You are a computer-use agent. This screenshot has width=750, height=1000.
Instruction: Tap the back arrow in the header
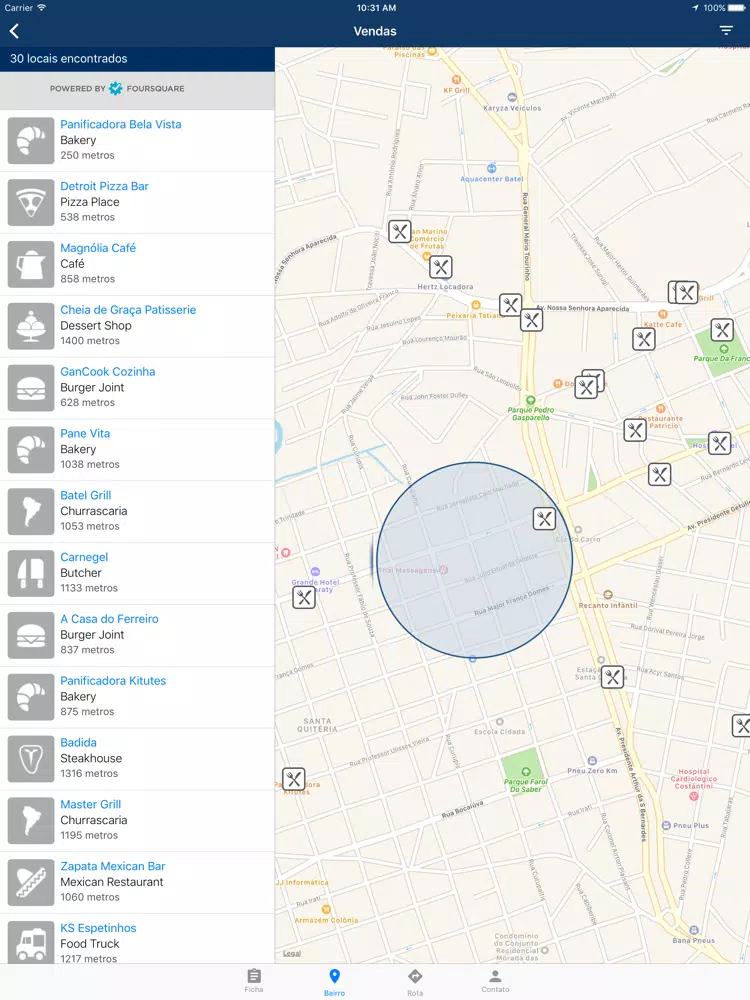[x=14, y=31]
